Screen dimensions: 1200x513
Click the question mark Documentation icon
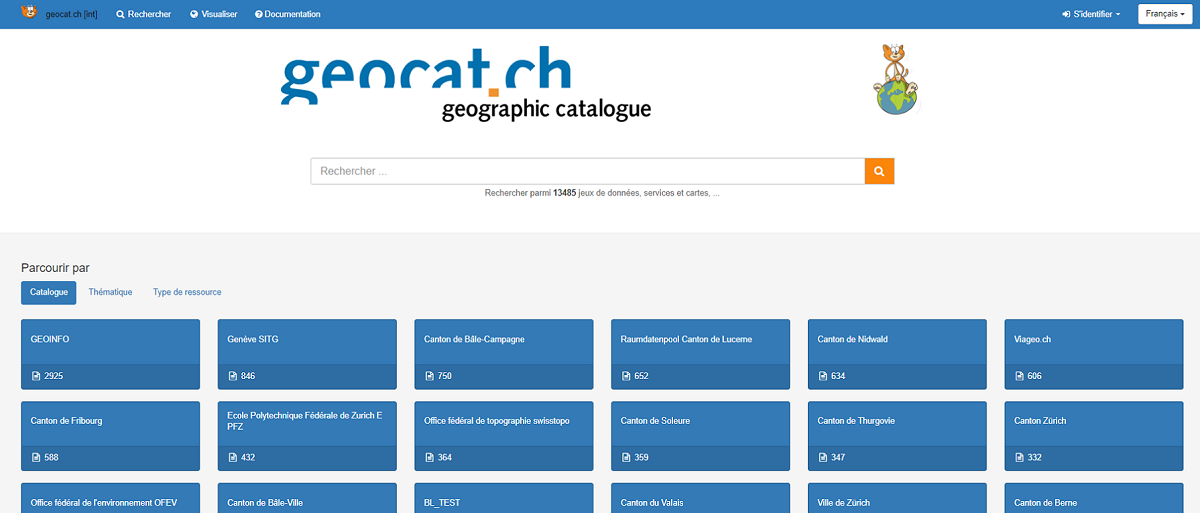click(258, 15)
